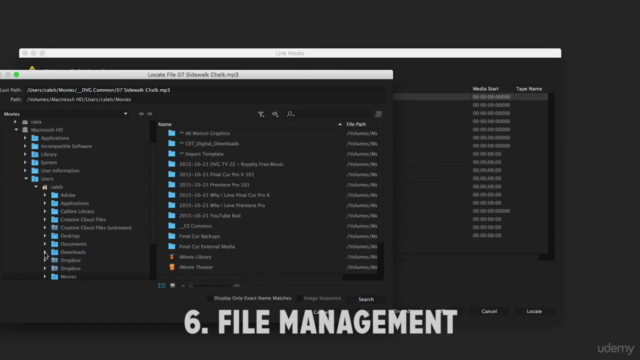Image resolution: width=640 pixels, height=360 pixels.
Task: Click the Search button
Action: 366,299
